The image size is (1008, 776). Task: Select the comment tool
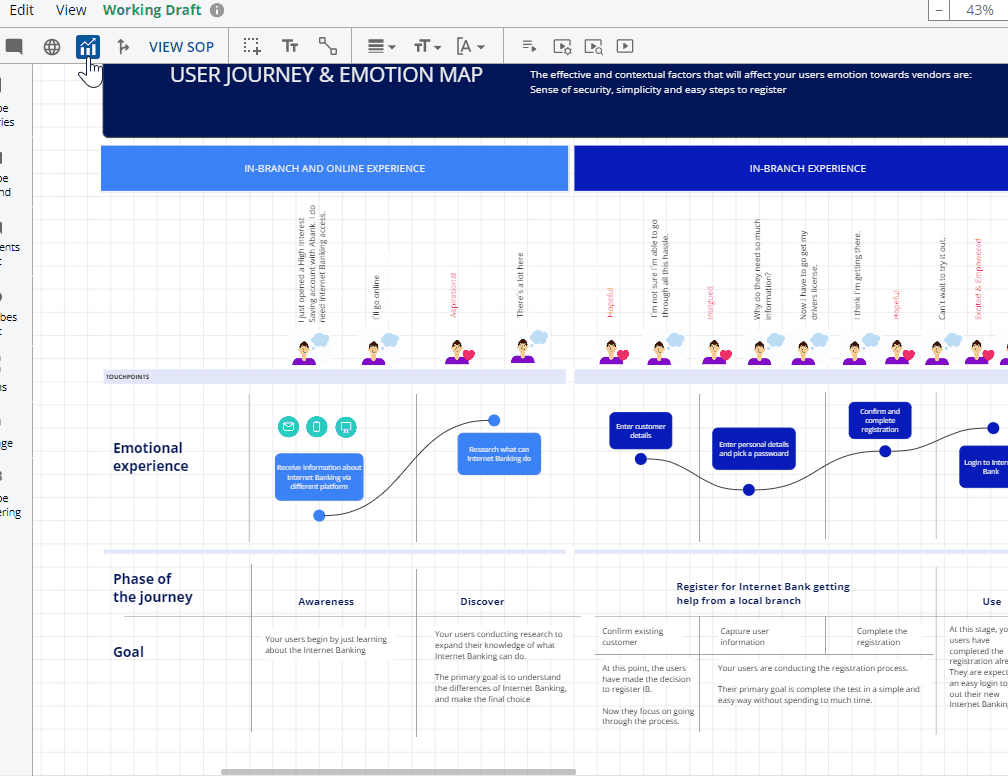click(14, 46)
